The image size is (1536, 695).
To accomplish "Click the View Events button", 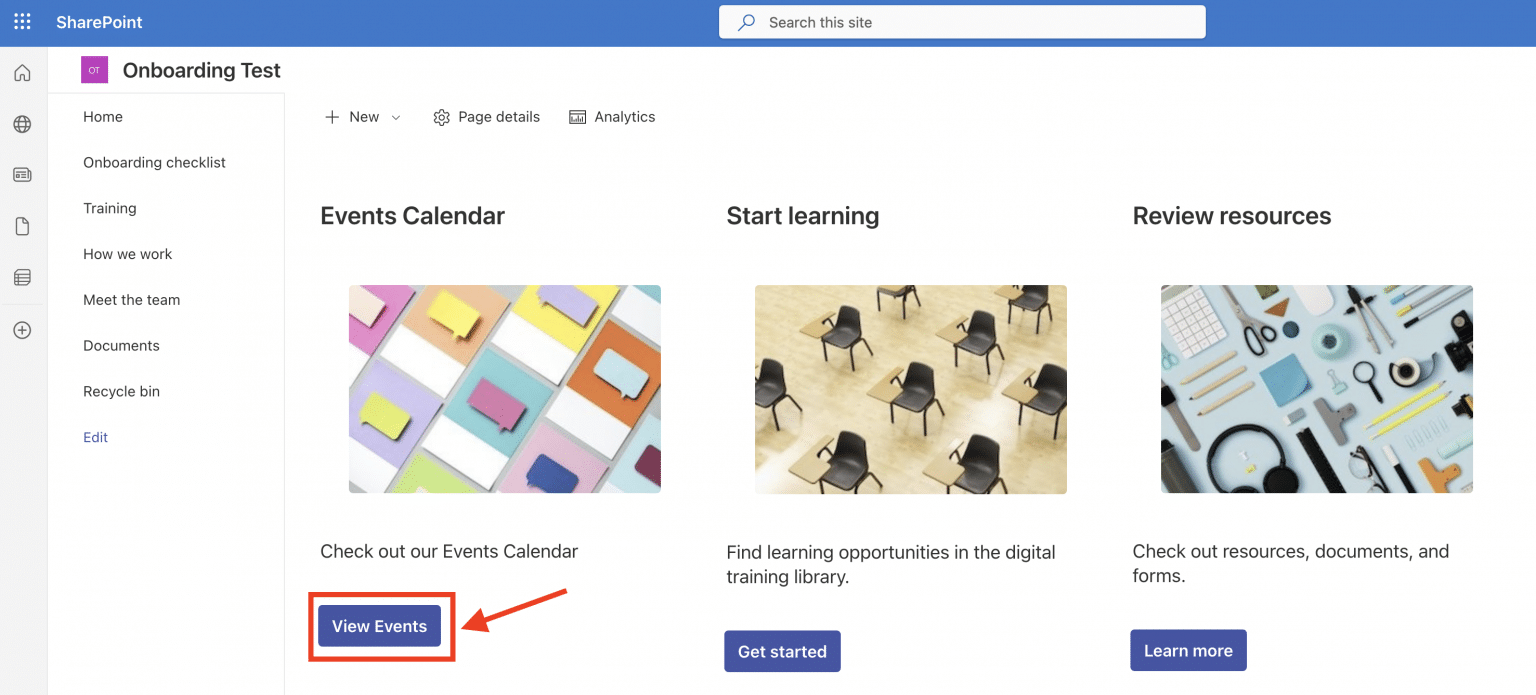I will (x=380, y=626).
